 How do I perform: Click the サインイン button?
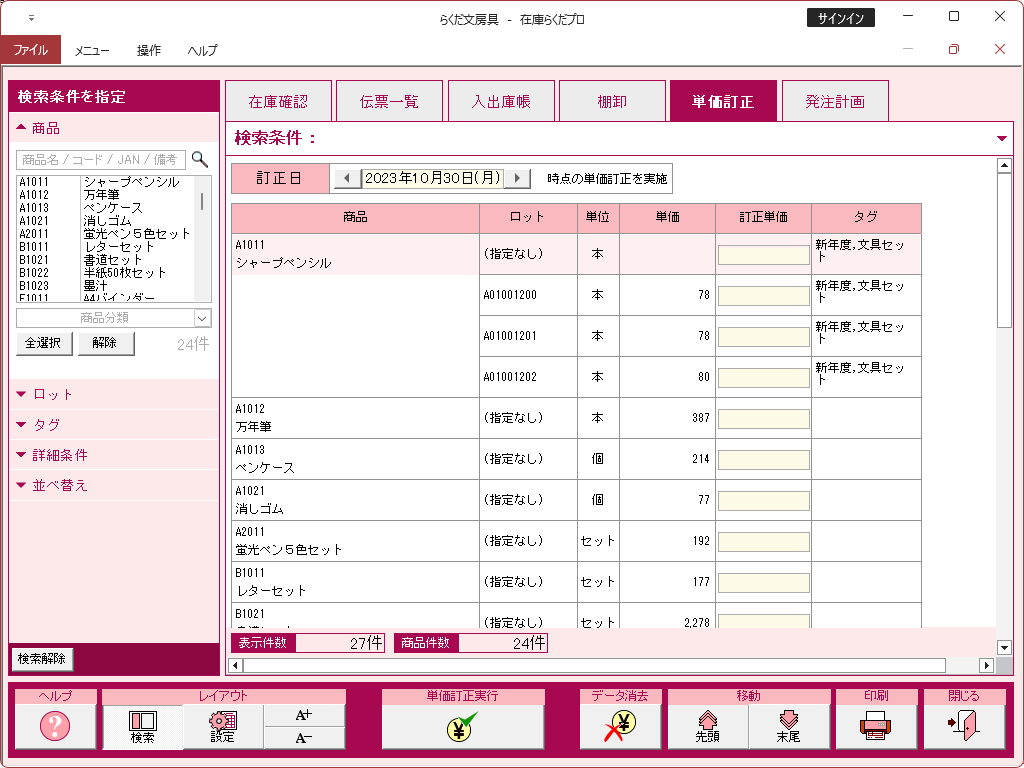[x=840, y=18]
